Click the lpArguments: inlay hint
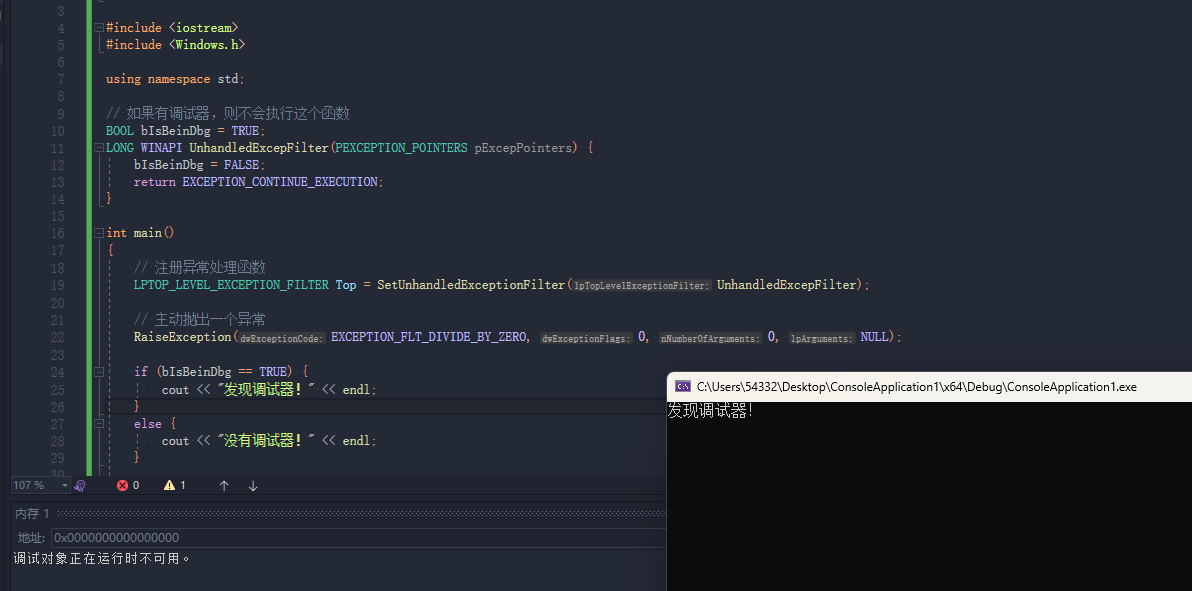This screenshot has width=1192, height=591. point(823,338)
